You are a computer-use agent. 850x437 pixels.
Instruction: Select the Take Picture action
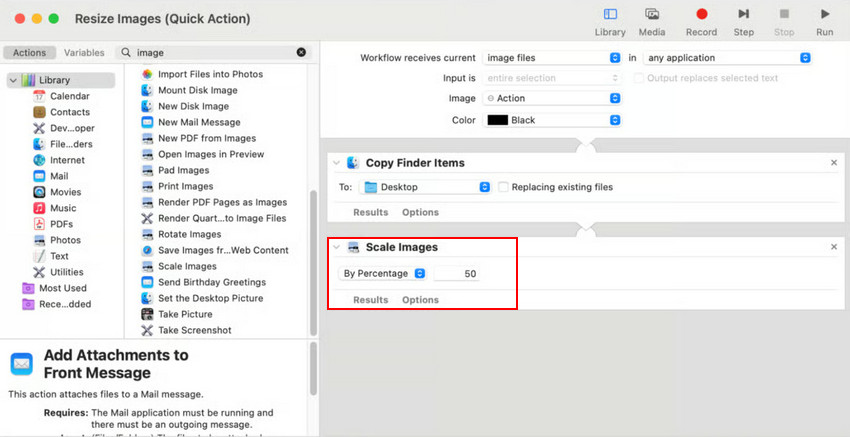(x=177, y=314)
